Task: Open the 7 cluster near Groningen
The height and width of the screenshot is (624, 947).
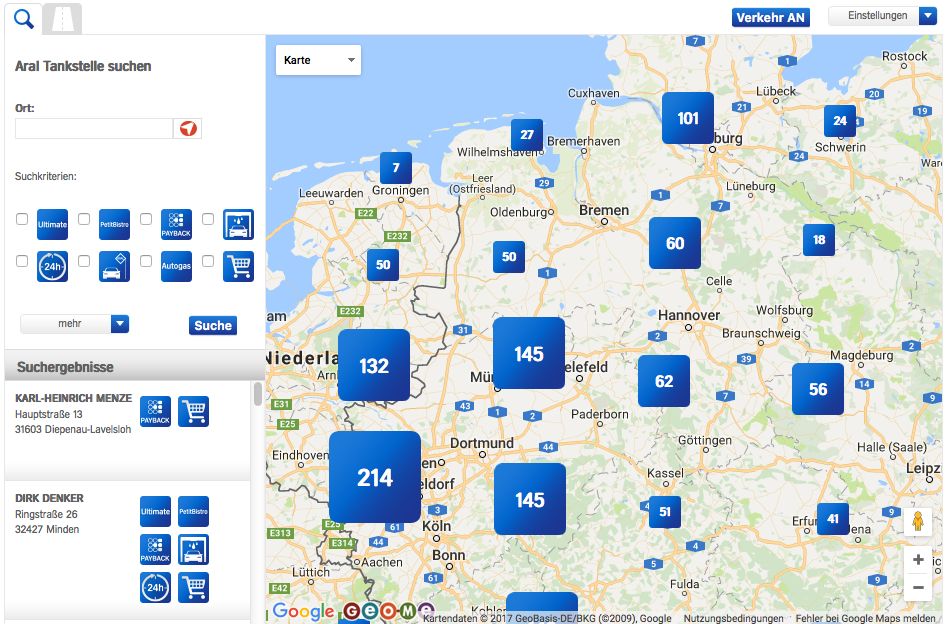Action: pos(396,168)
